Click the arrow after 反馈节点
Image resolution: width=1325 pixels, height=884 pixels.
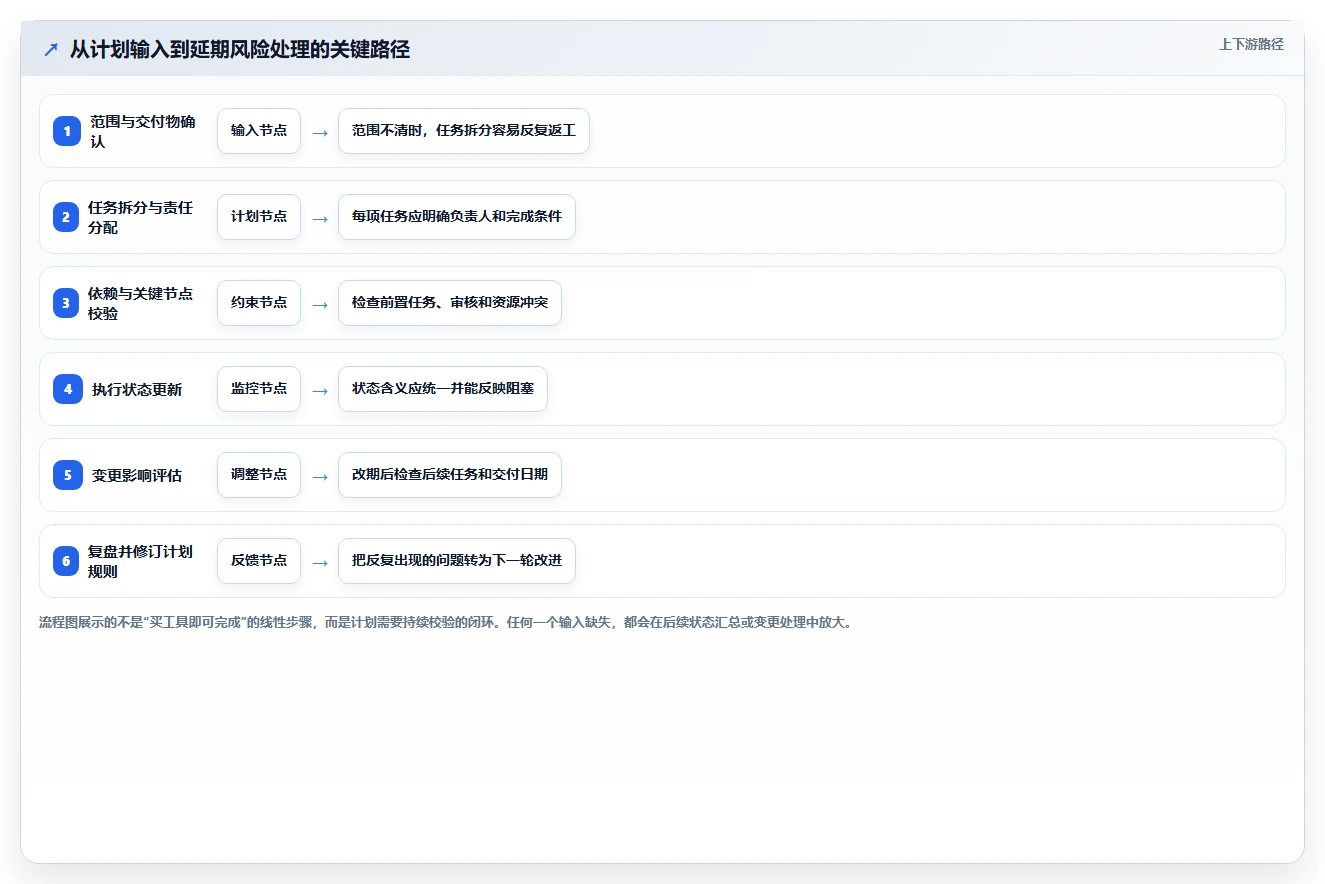(320, 562)
